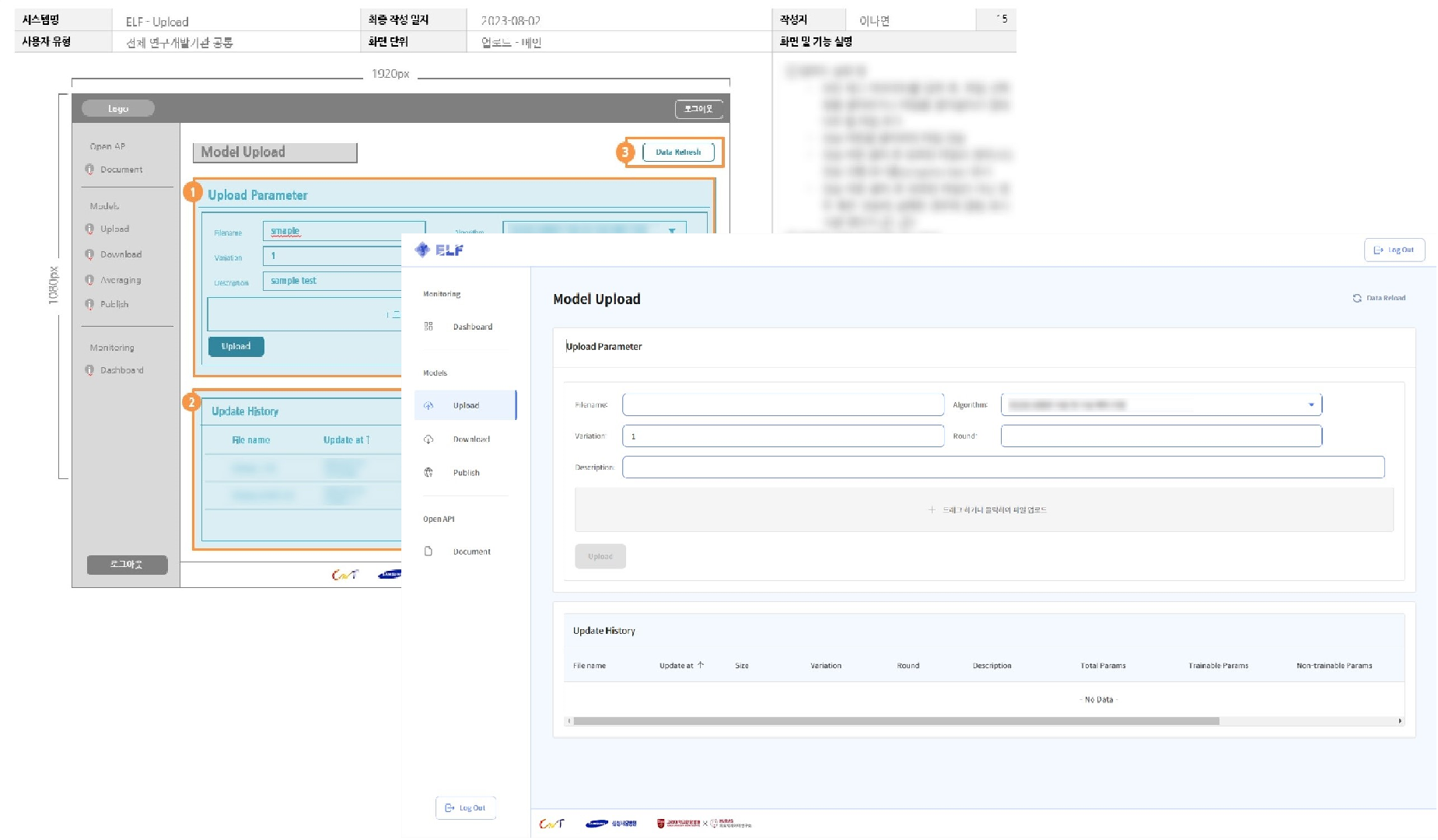Select Upload in the ELF sidebar

[466, 405]
